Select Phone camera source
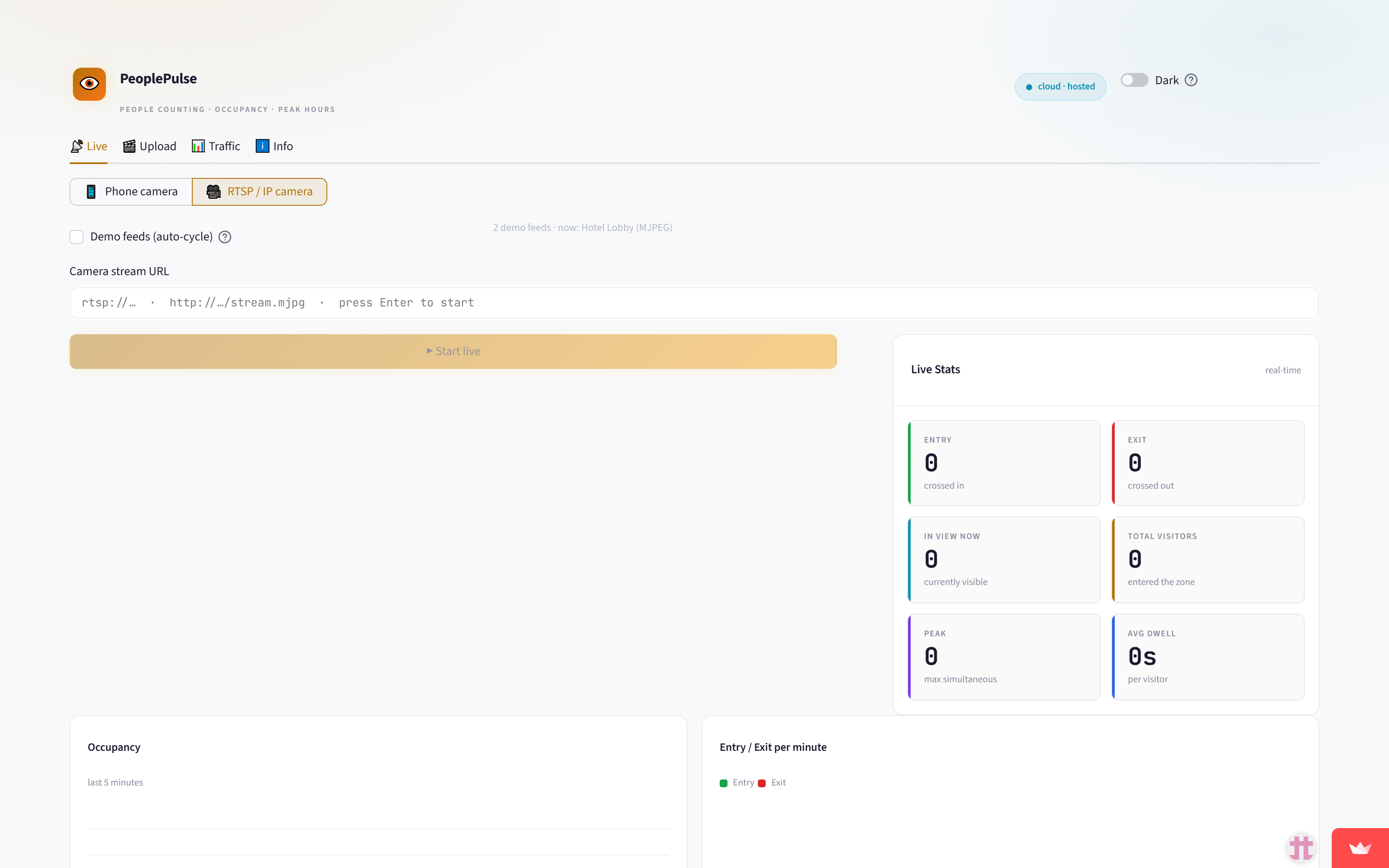The width and height of the screenshot is (1389, 868). coord(131,192)
